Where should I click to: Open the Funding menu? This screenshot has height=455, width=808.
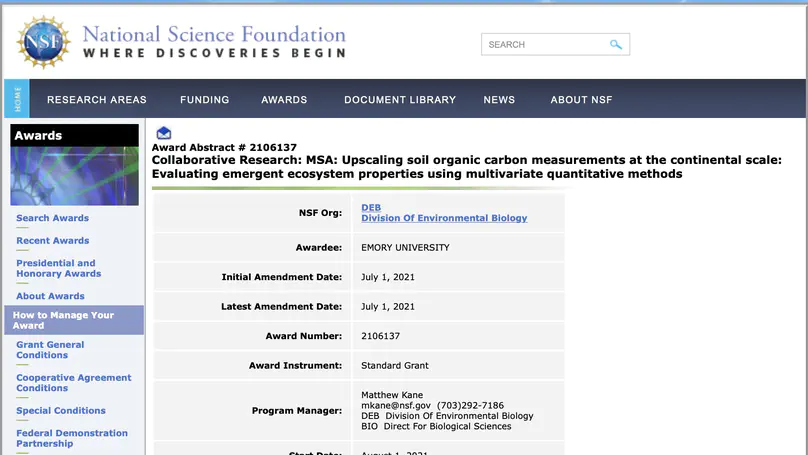[205, 100]
